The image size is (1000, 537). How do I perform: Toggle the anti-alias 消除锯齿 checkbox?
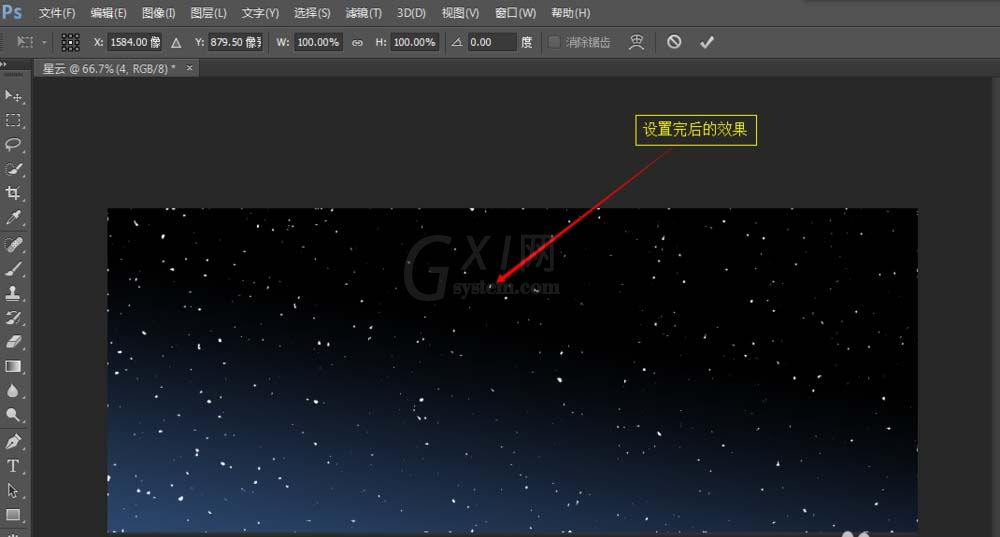coord(554,42)
